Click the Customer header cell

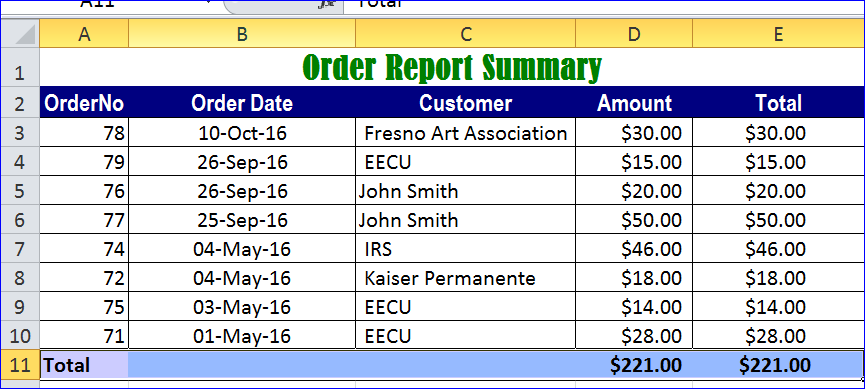pos(466,103)
